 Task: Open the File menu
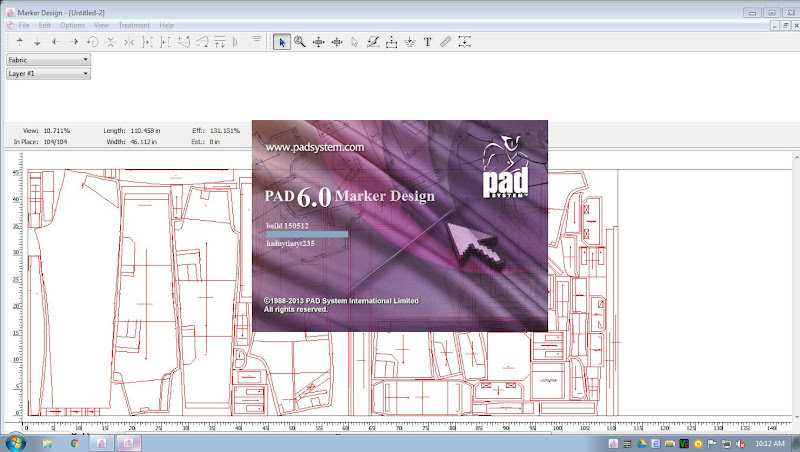[x=24, y=25]
